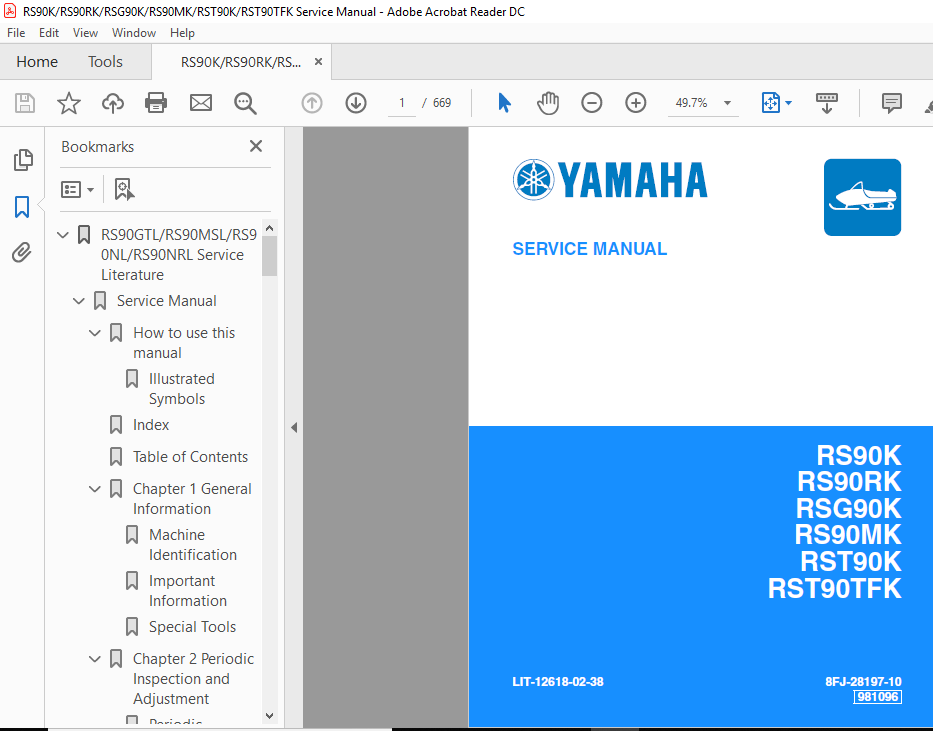Collapse How to use this manual

(x=95, y=333)
